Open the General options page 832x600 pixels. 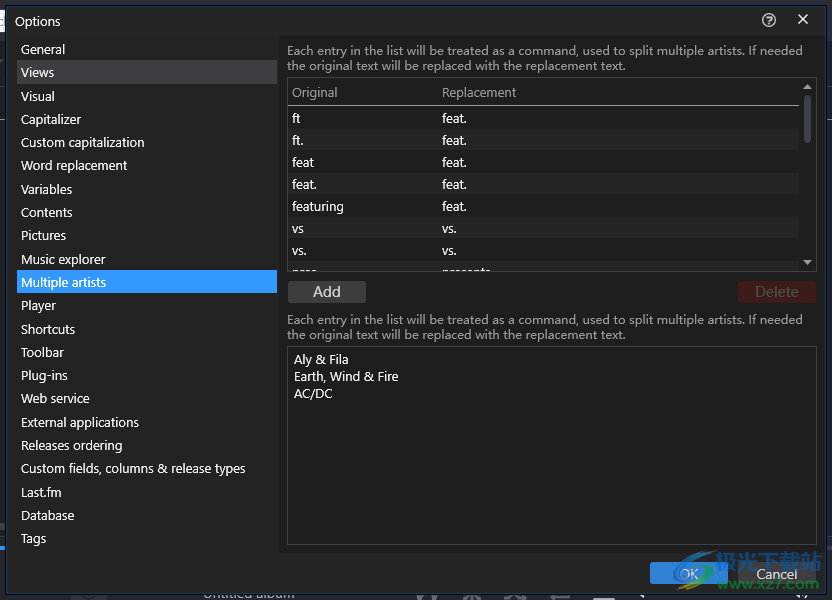point(43,49)
